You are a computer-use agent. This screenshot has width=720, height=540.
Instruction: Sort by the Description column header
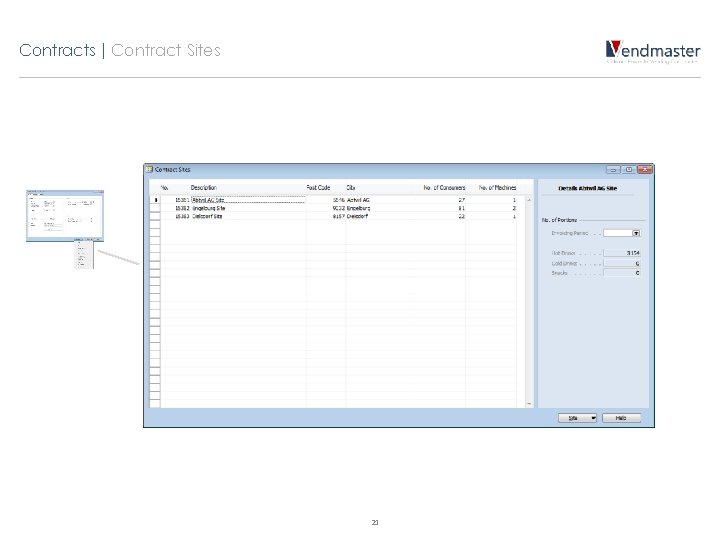click(x=203, y=187)
